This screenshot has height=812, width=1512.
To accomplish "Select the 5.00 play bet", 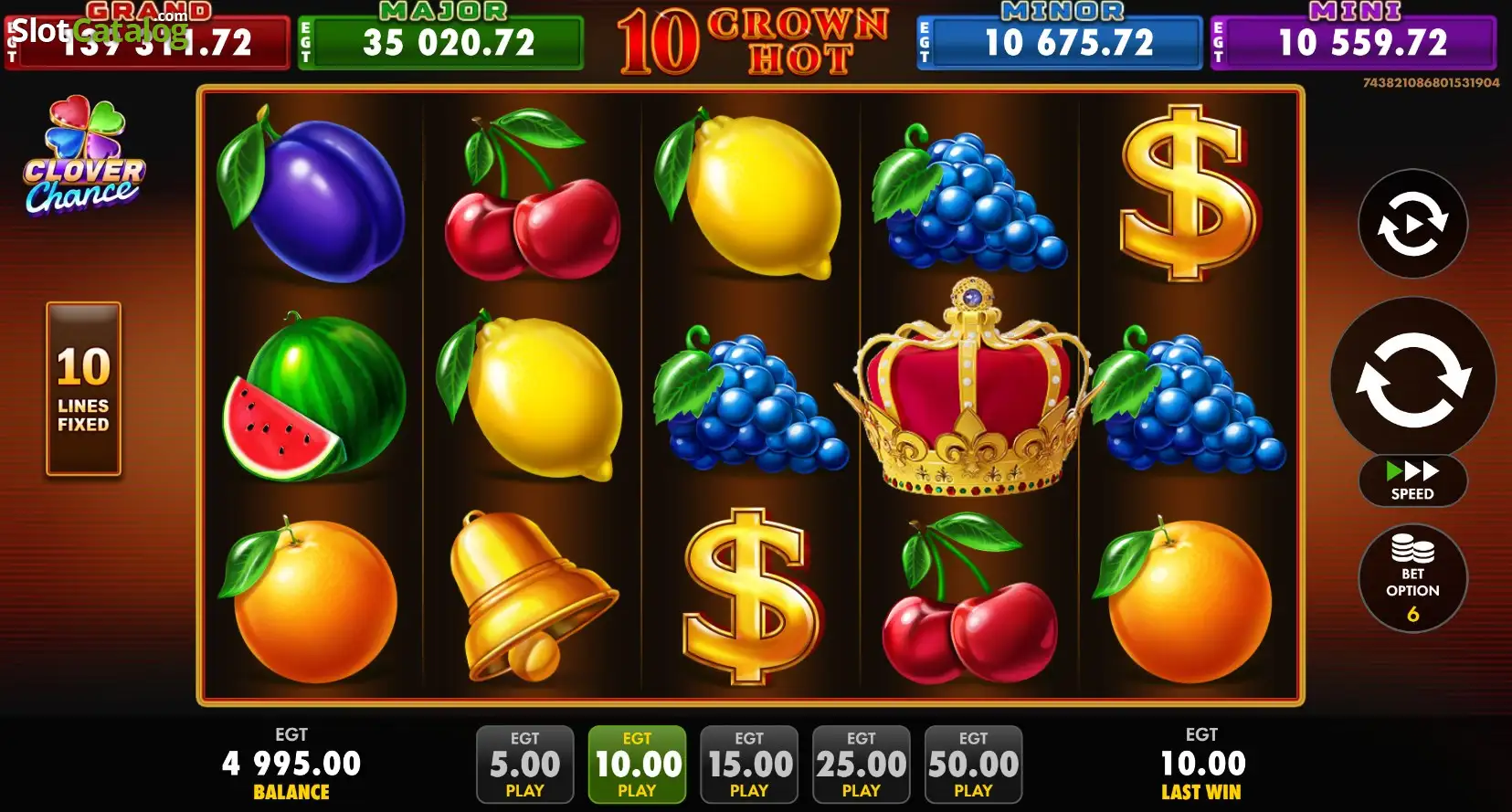I will tap(524, 765).
